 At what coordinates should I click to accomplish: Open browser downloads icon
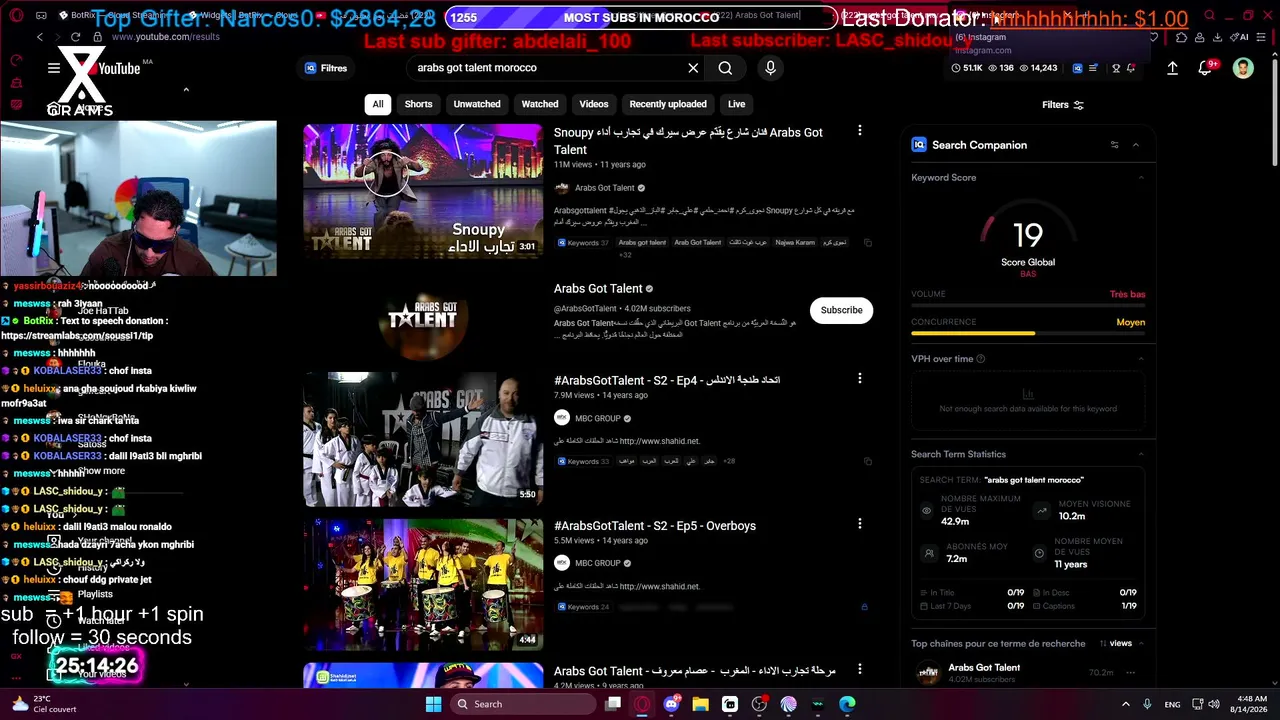coord(1217,37)
